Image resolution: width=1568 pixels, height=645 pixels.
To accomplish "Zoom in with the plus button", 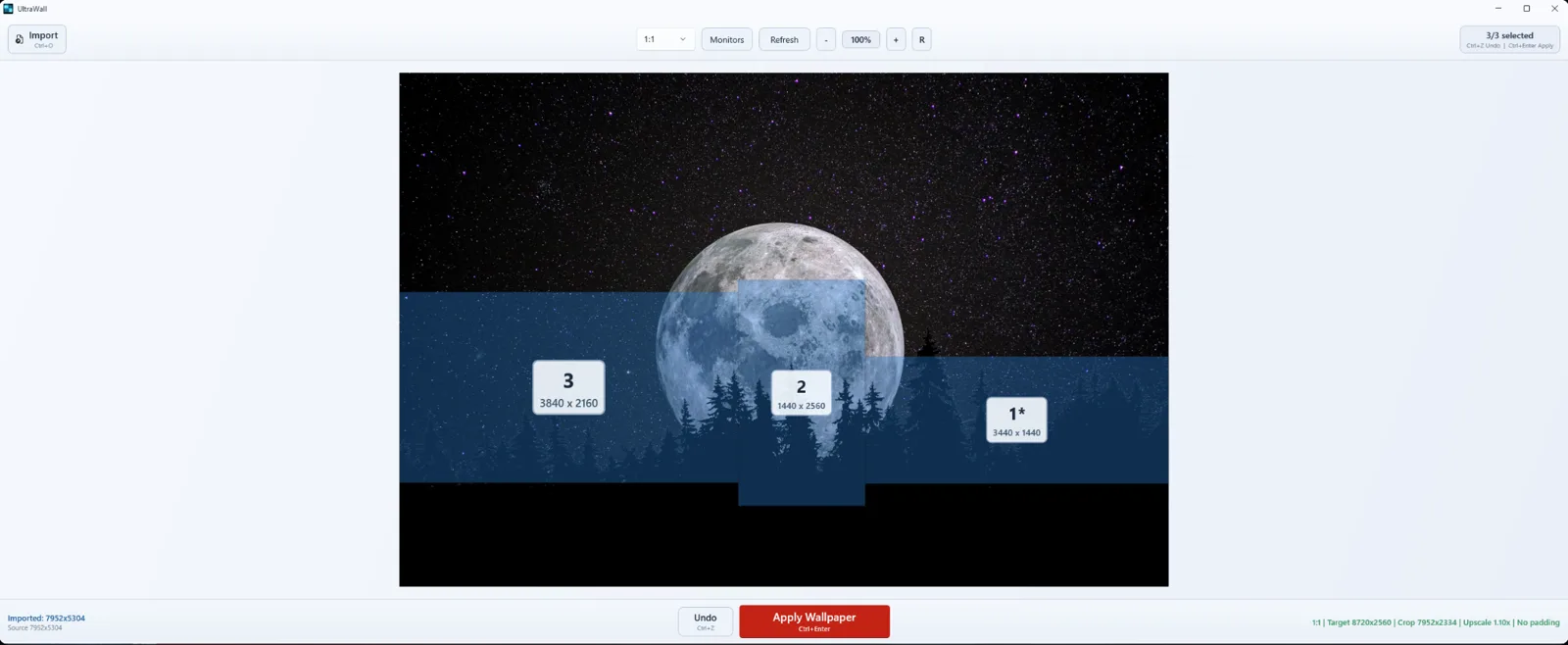I will point(896,39).
